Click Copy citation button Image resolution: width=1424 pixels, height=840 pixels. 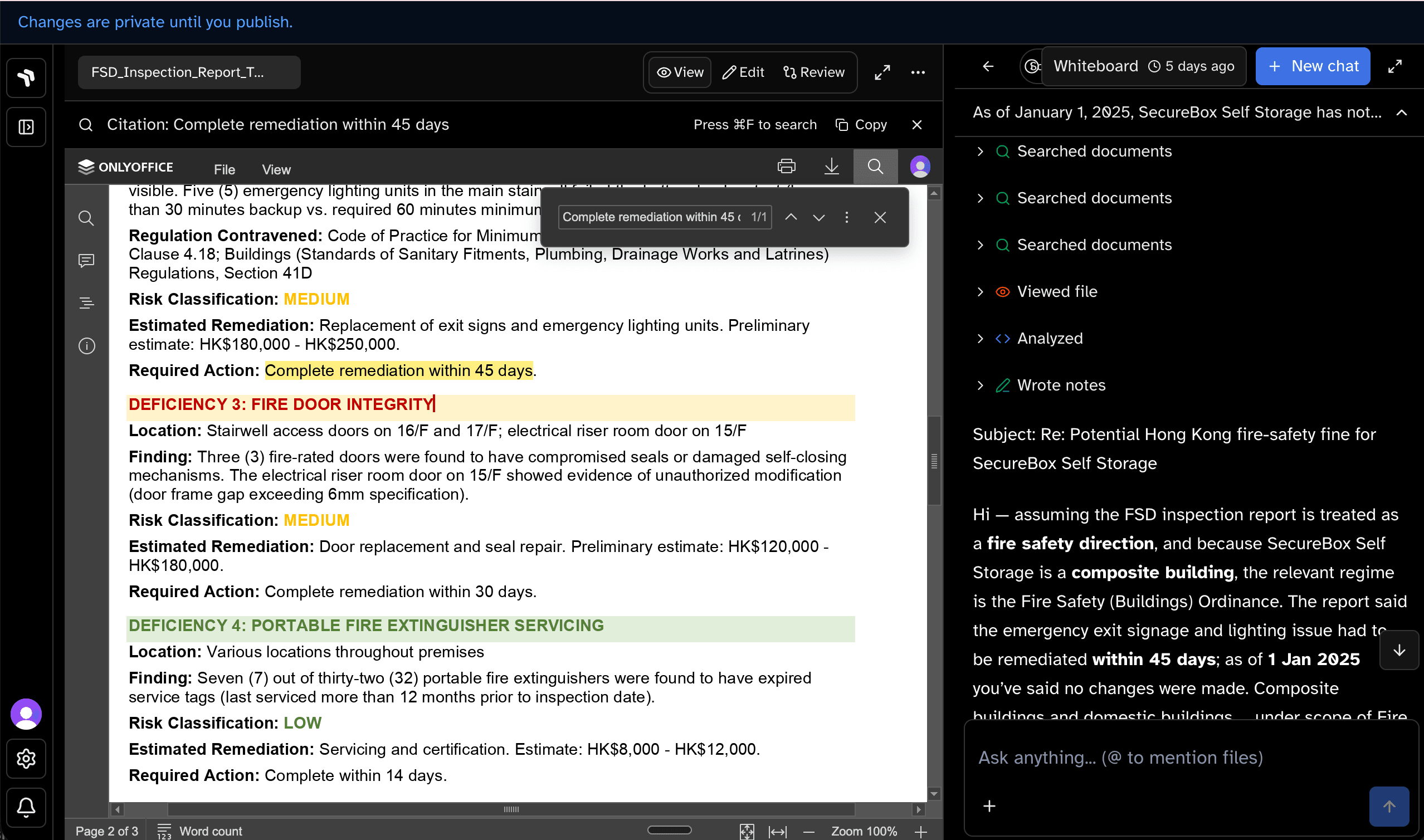[861, 125]
